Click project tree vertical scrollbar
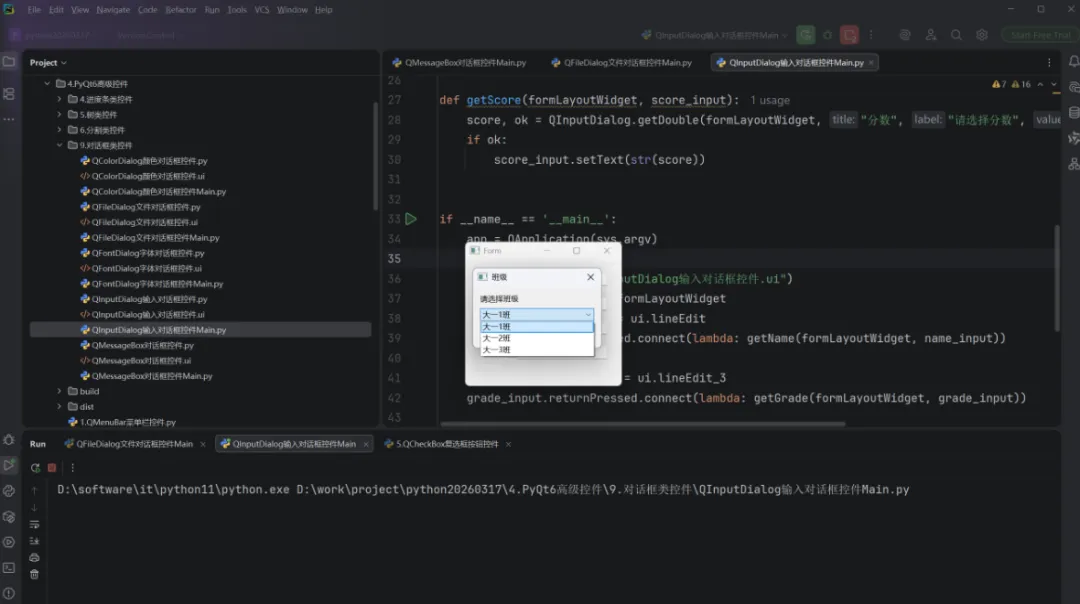The image size is (1080, 604). click(375, 157)
